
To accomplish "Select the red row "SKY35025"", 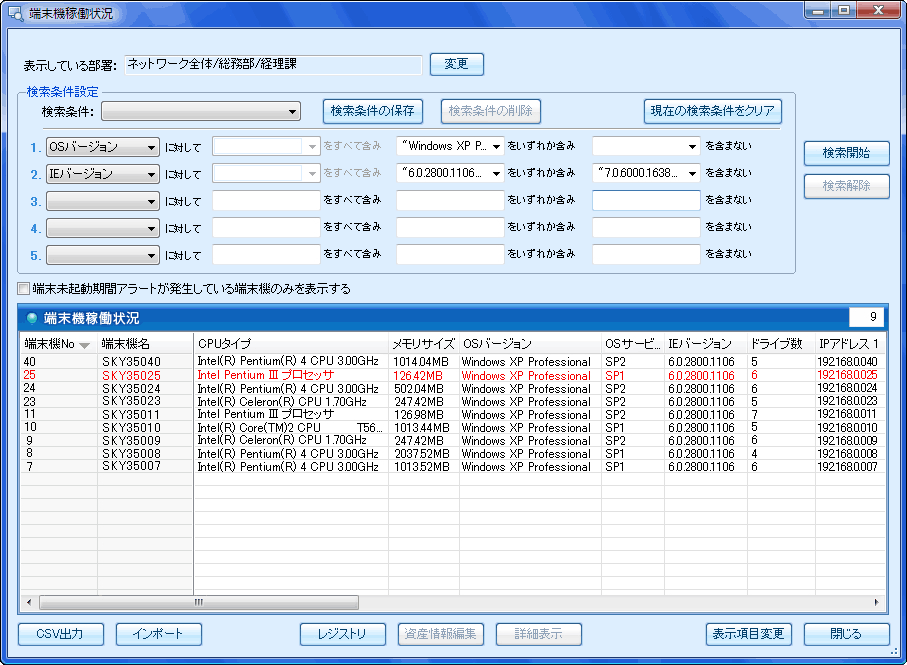I will [452, 375].
